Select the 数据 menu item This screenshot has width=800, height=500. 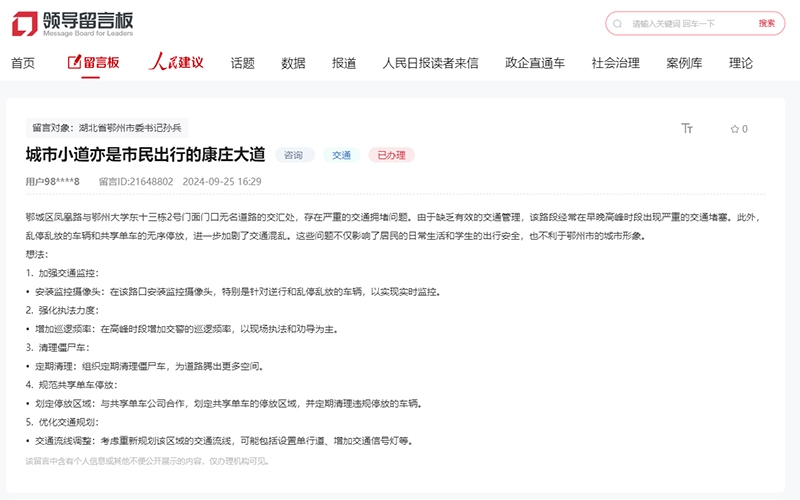coord(293,63)
